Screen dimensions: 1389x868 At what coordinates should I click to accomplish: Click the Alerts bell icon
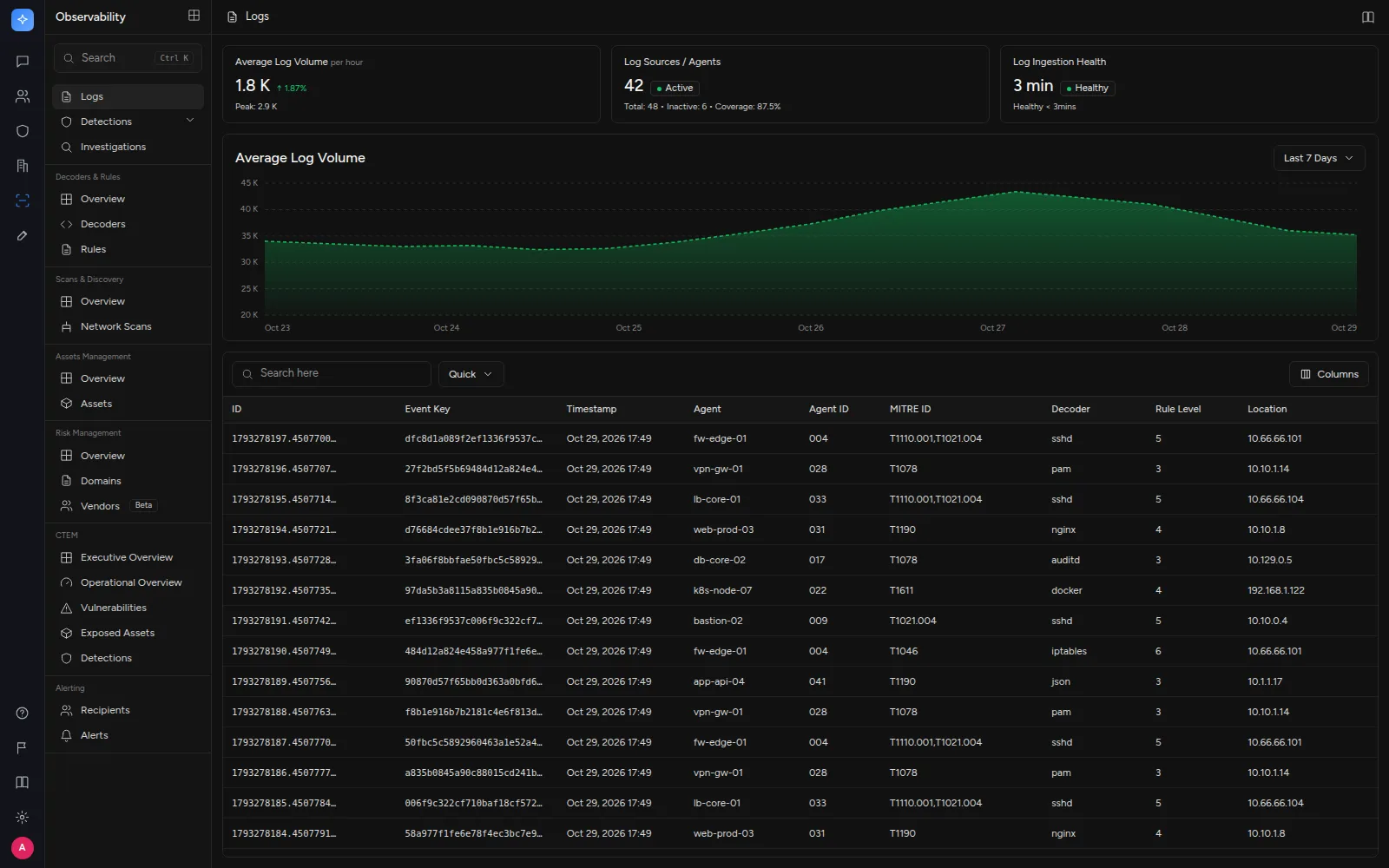(x=66, y=735)
